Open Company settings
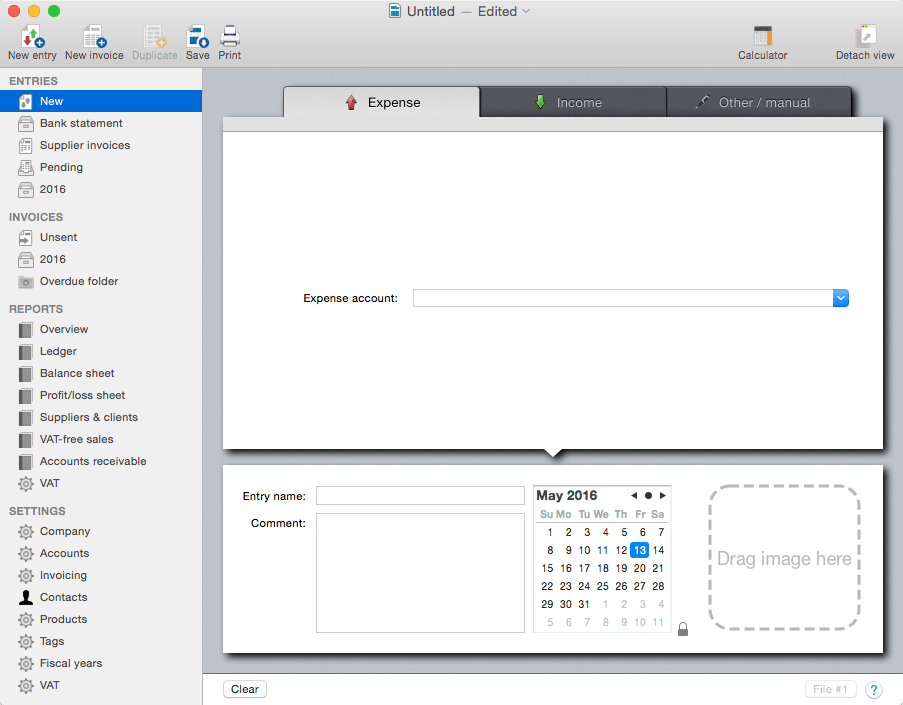Screen dimensions: 903x705 [101, 531]
